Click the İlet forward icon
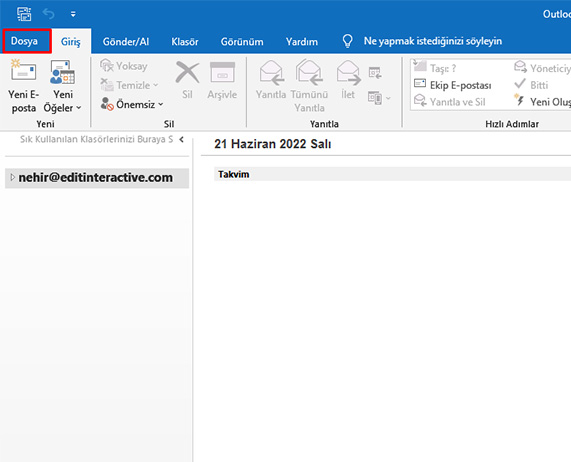The height and width of the screenshot is (462, 571). coord(348,72)
